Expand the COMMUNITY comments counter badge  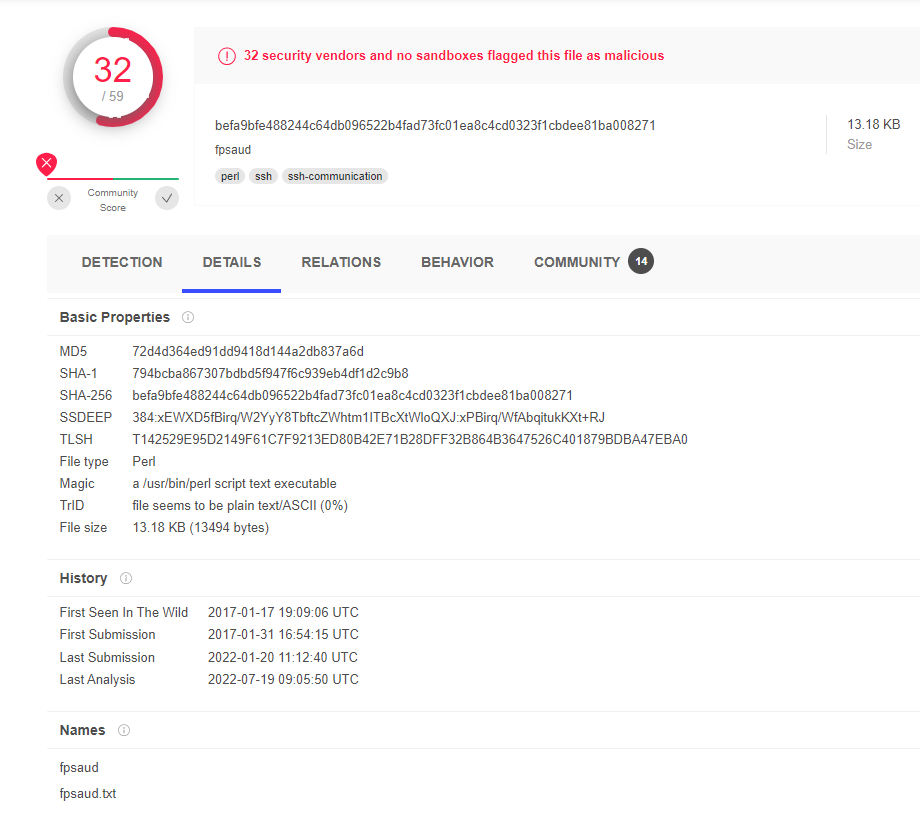tap(640, 260)
